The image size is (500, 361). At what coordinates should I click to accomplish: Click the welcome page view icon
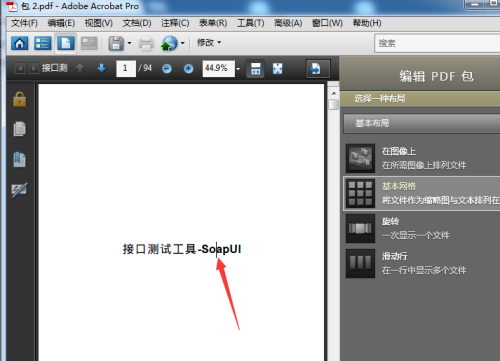(89, 43)
